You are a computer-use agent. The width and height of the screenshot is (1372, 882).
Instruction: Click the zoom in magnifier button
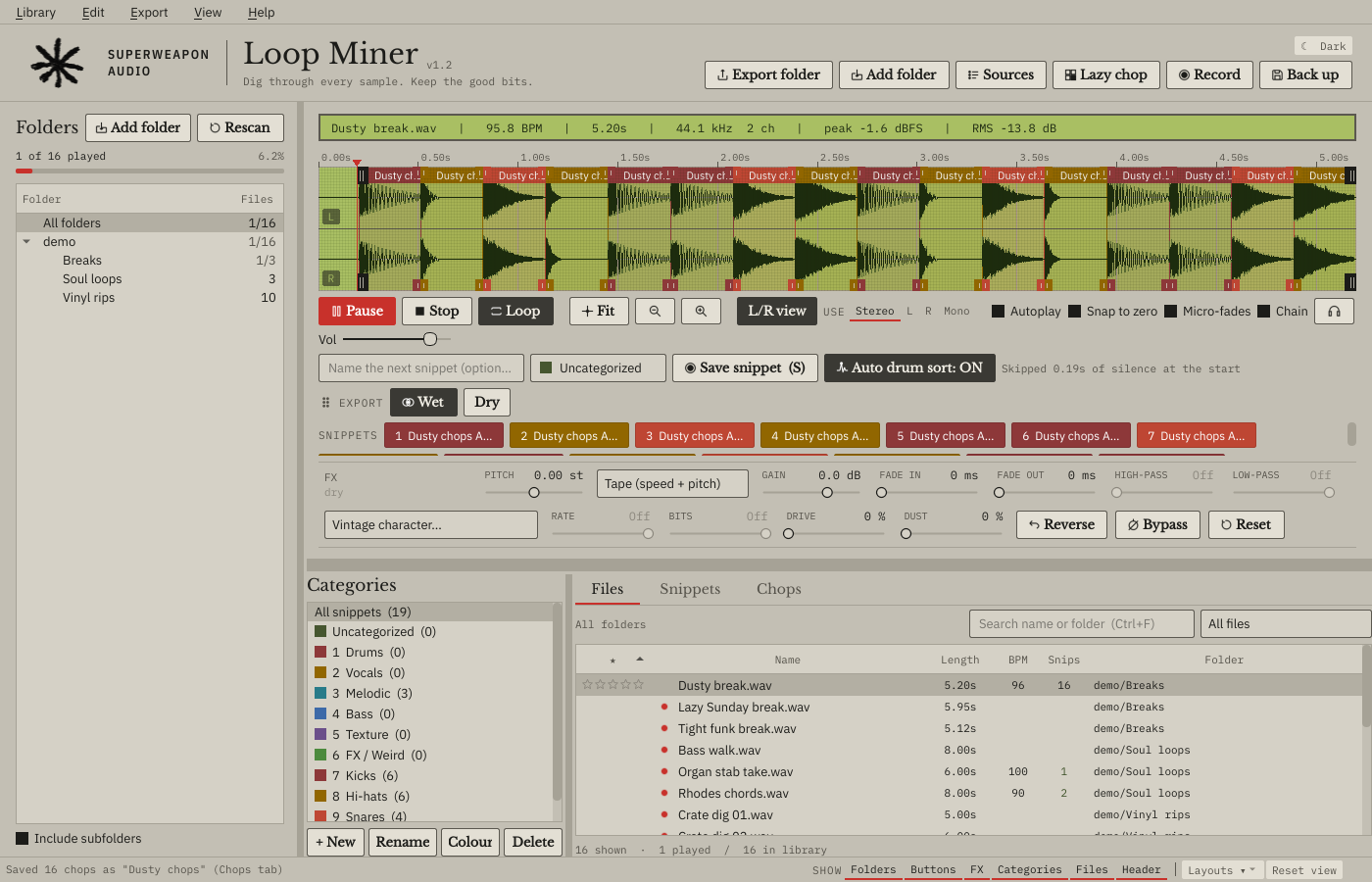point(701,312)
